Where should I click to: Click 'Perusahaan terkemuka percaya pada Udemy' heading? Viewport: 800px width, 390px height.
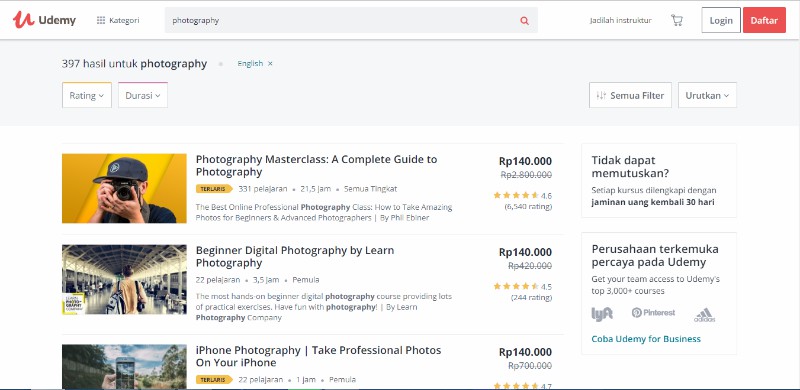point(655,256)
